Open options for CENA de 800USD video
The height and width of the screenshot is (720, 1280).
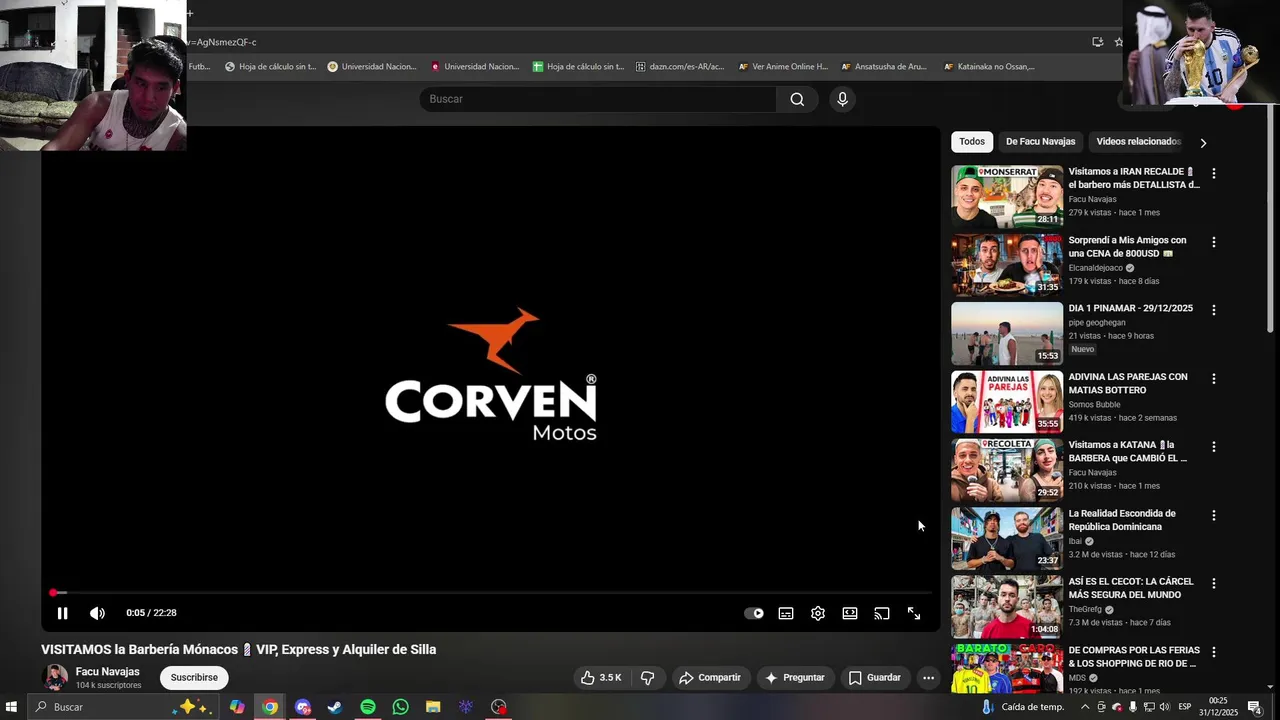click(1214, 242)
